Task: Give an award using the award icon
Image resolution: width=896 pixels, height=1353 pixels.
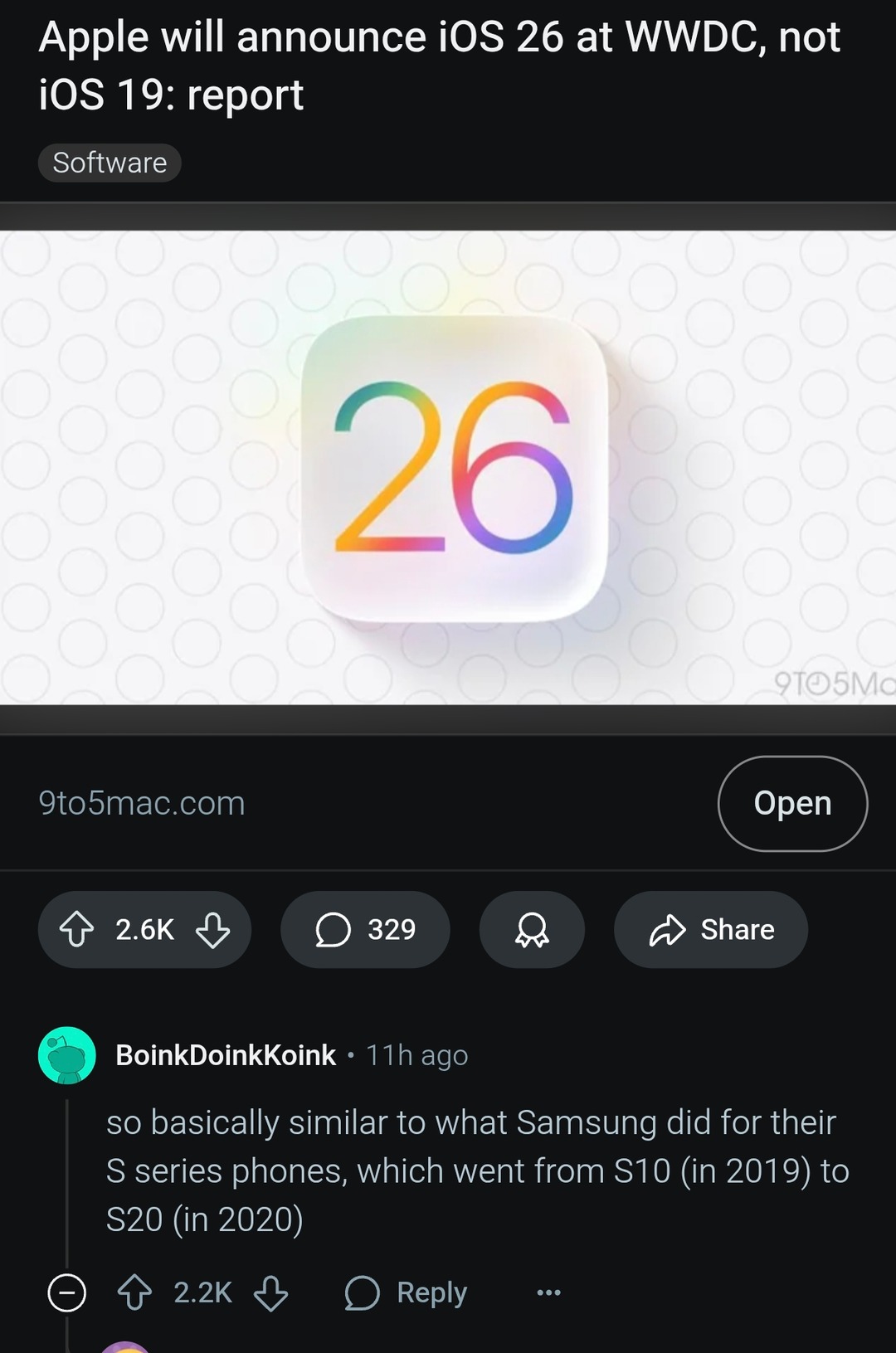Action: (x=532, y=930)
